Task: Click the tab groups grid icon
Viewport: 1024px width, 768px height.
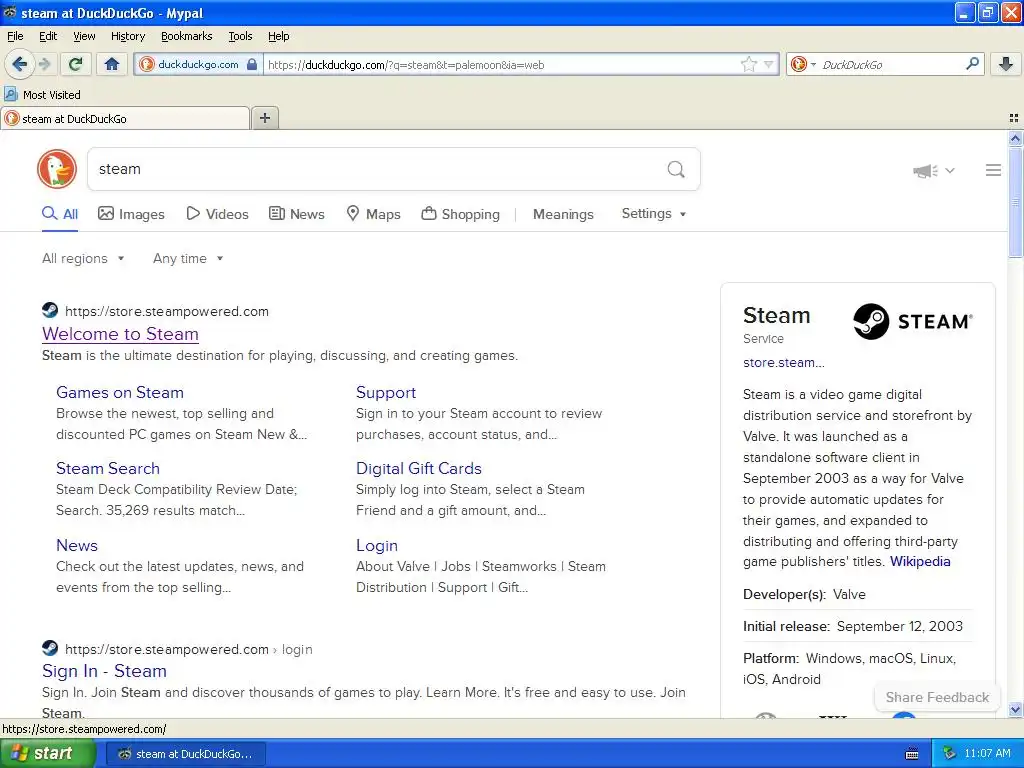Action: click(x=1014, y=118)
